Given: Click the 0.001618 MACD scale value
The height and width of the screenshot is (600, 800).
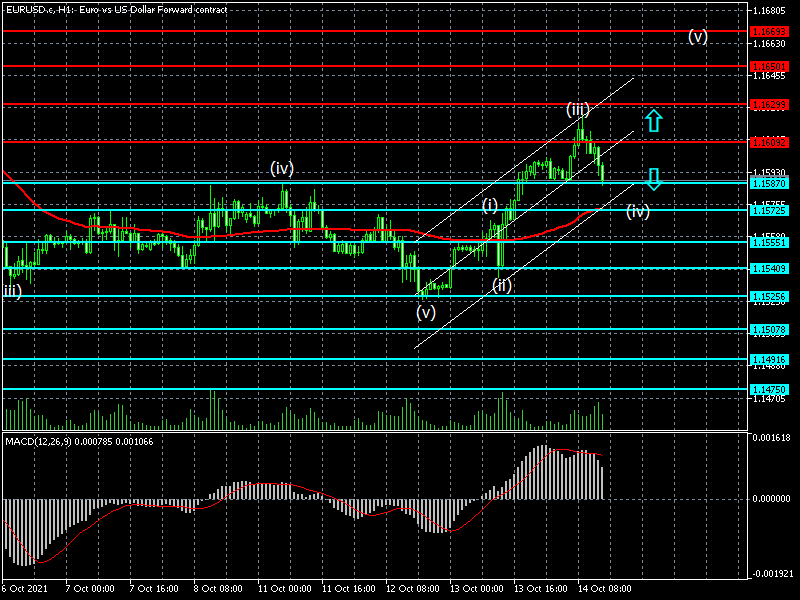Looking at the screenshot, I should (x=771, y=438).
